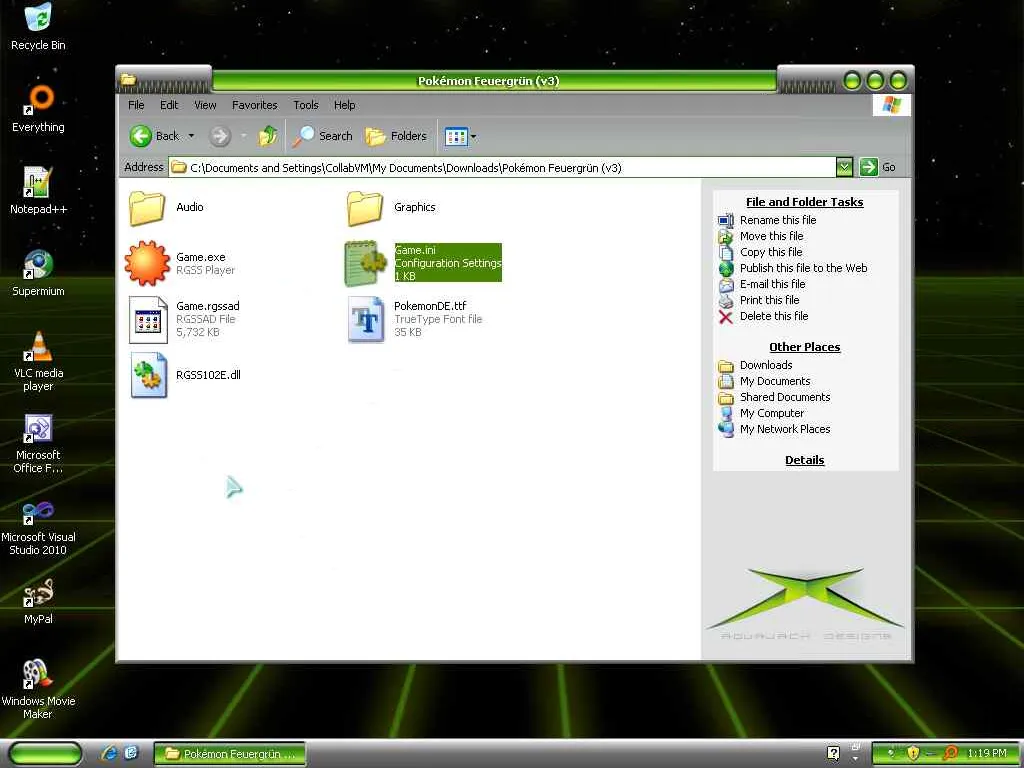The width and height of the screenshot is (1024, 768).
Task: Open the Audio folder
Action: (147, 208)
